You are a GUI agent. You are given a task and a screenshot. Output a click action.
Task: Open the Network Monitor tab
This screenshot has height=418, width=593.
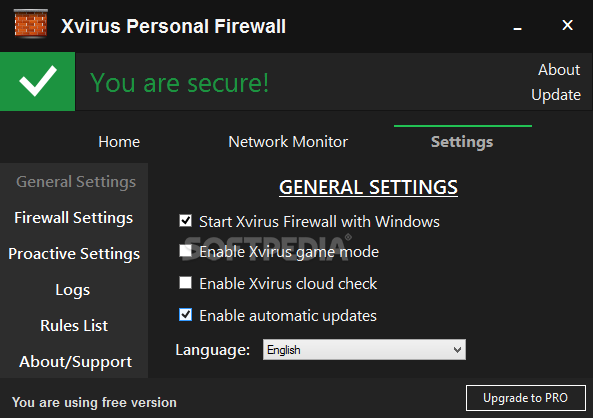coord(288,142)
